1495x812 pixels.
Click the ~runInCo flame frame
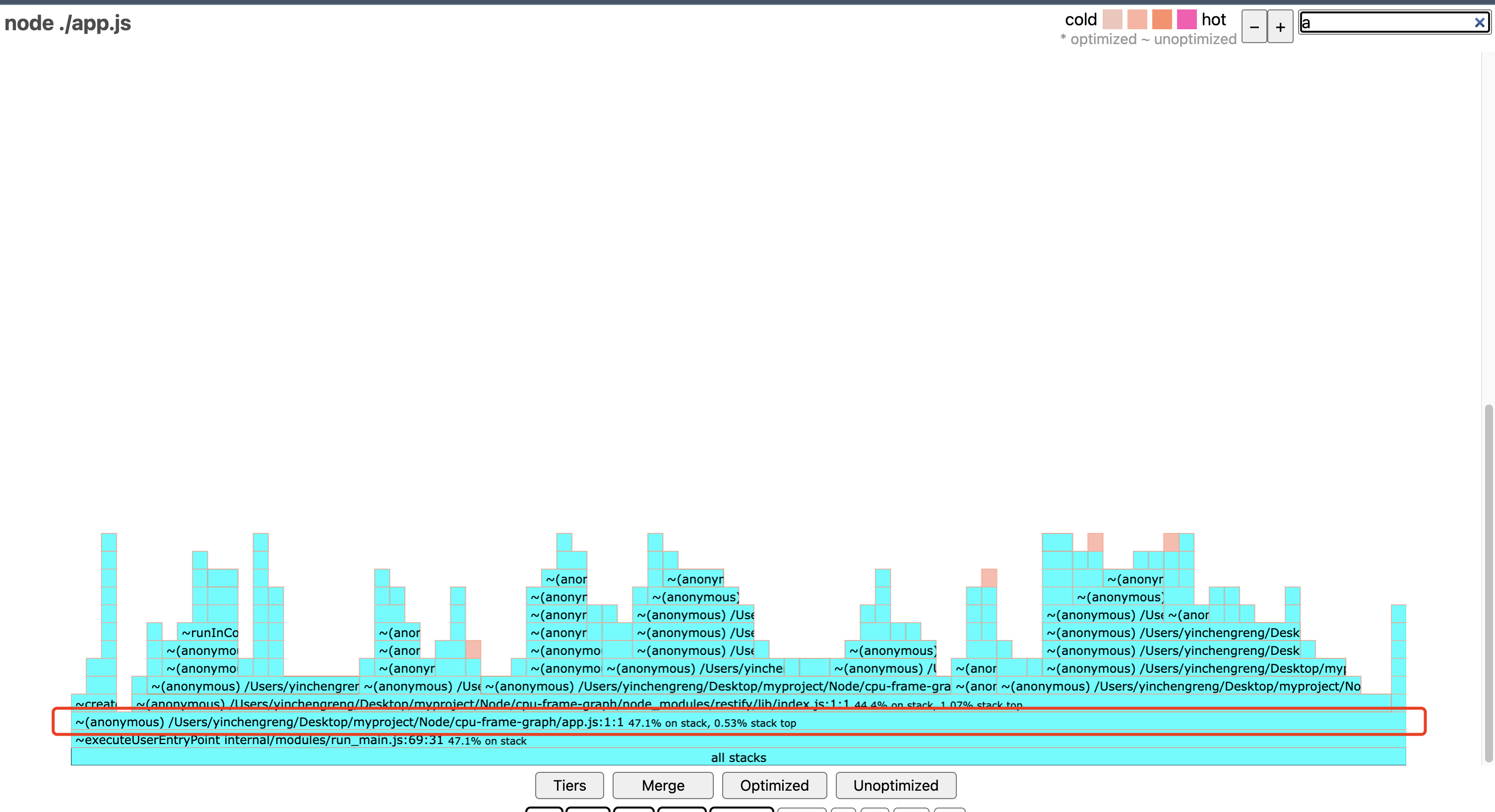209,632
